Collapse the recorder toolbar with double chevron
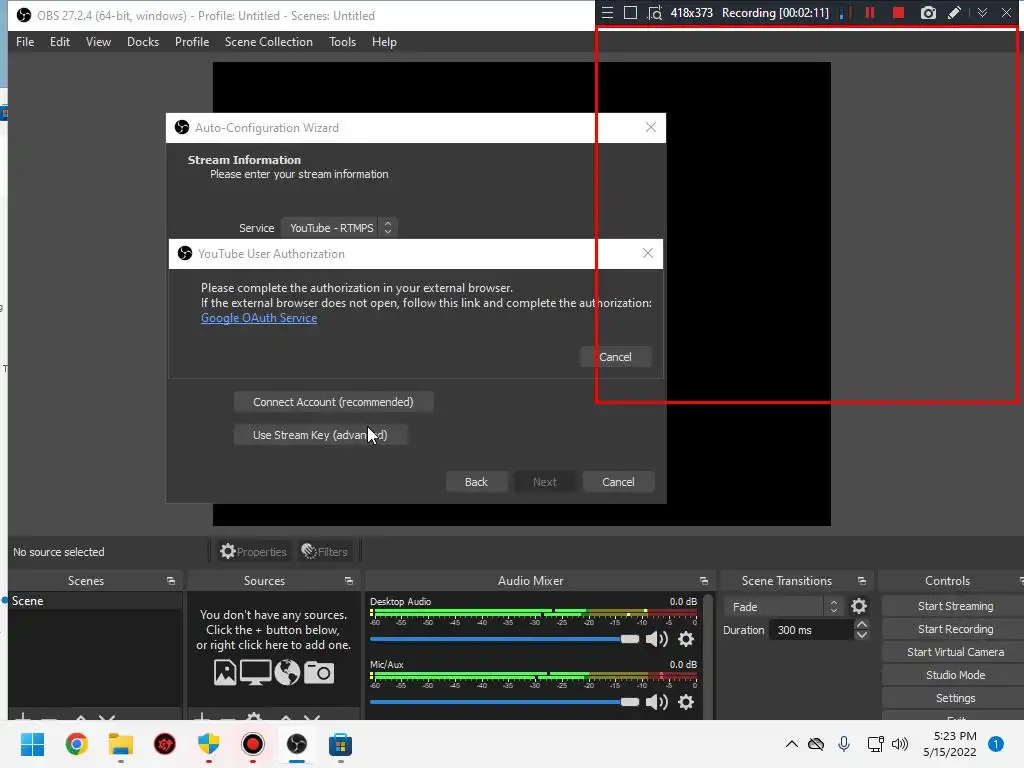Viewport: 1024px width, 768px height. point(982,13)
